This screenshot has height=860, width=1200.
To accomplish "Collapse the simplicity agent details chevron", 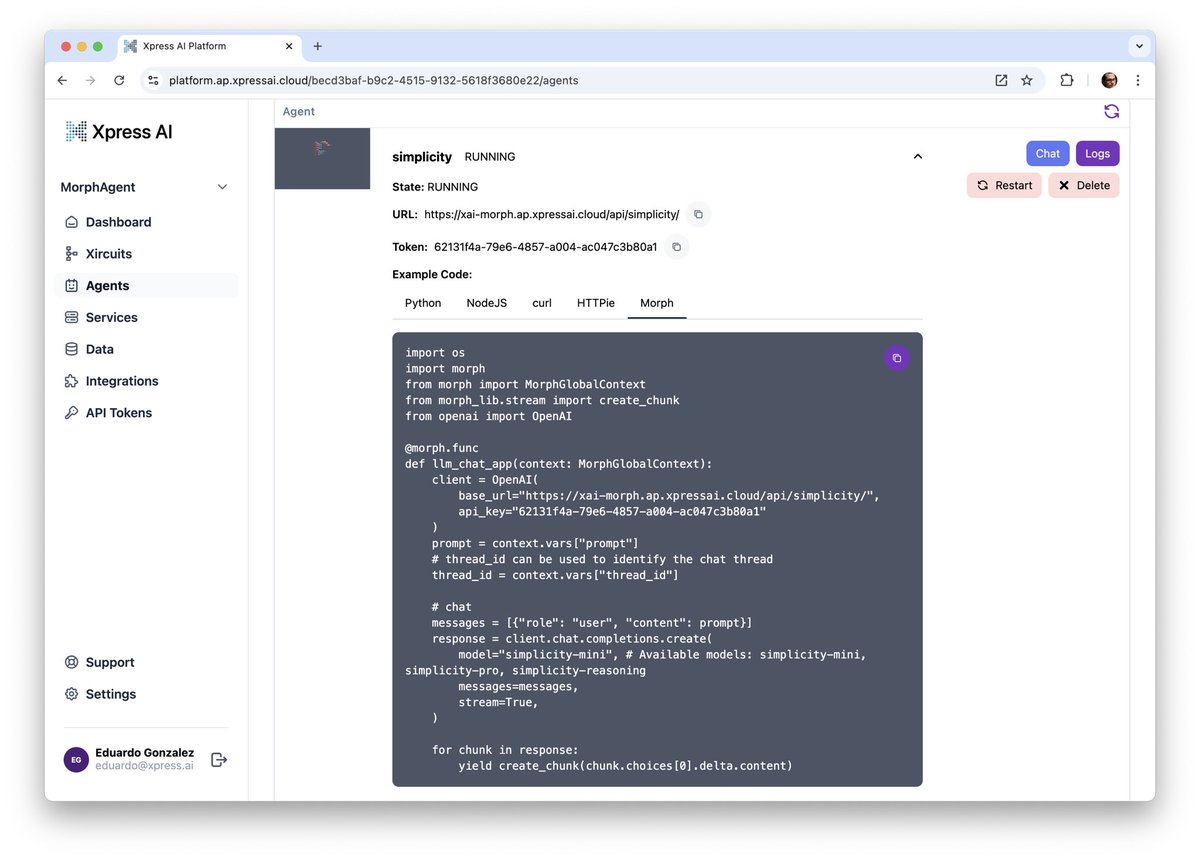I will pos(918,156).
